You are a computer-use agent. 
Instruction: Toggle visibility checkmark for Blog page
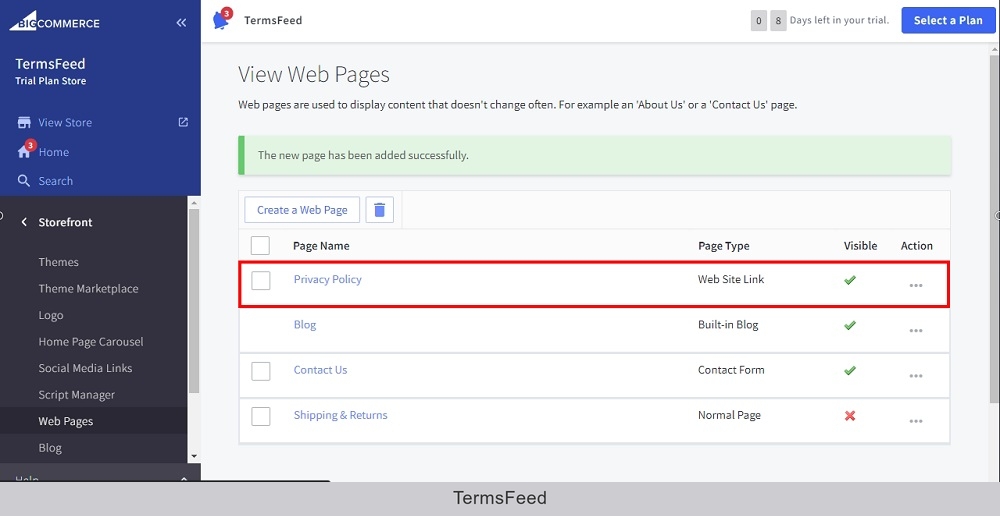(849, 325)
